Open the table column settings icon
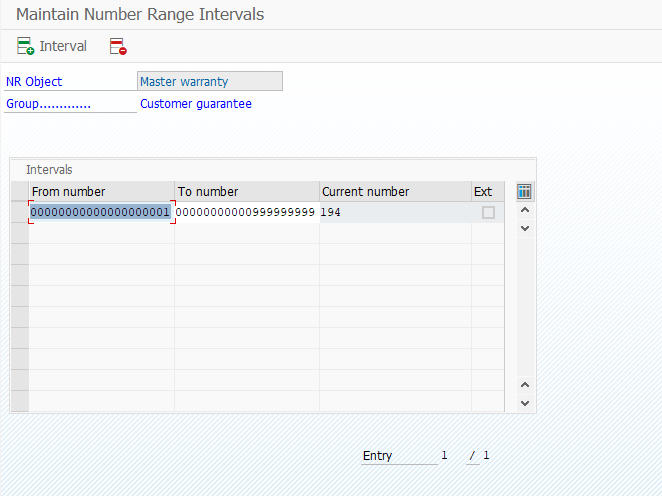This screenshot has height=496, width=662. click(524, 191)
